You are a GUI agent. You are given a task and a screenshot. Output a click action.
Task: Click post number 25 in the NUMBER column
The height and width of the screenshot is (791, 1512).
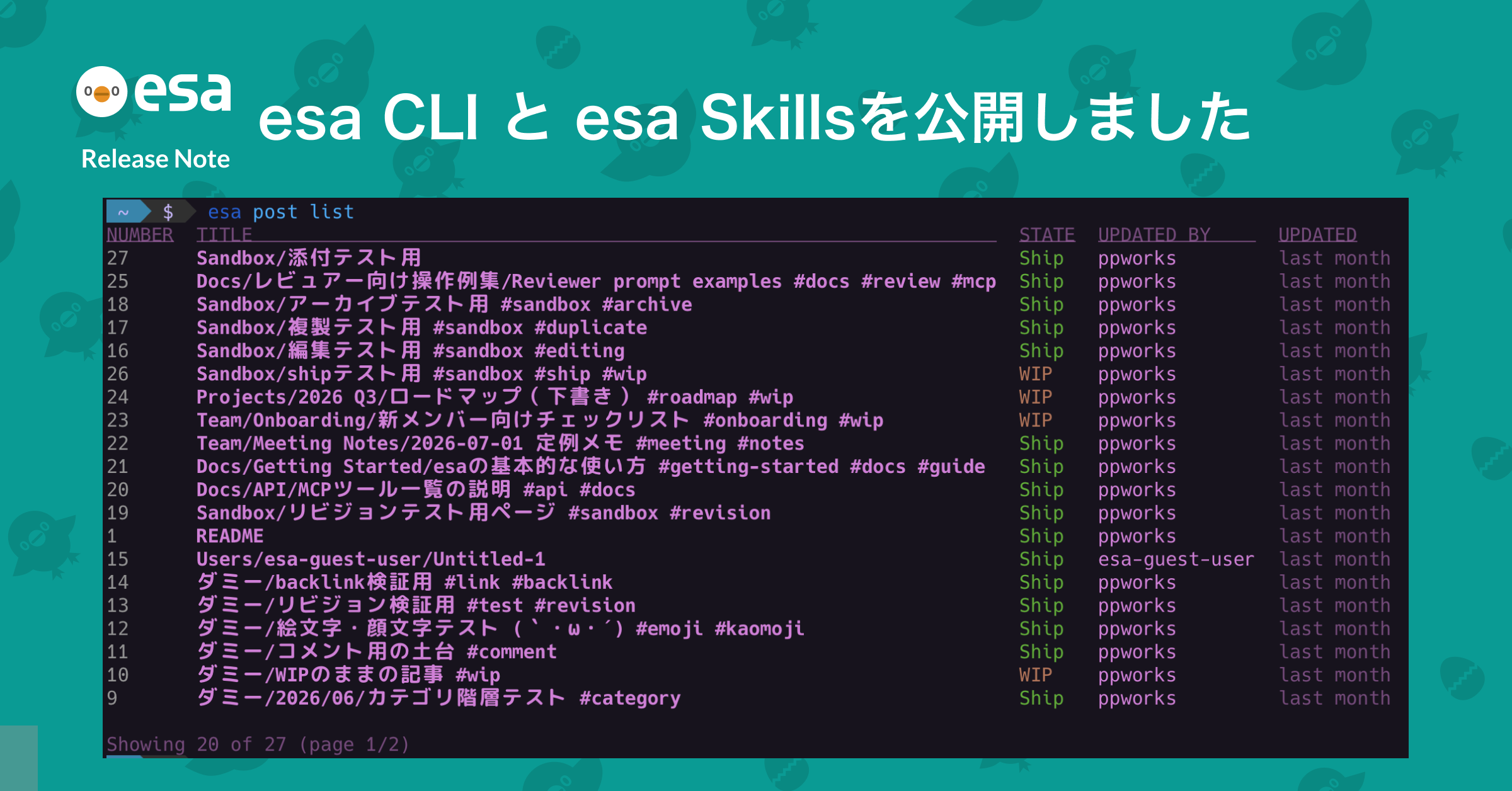[118, 282]
